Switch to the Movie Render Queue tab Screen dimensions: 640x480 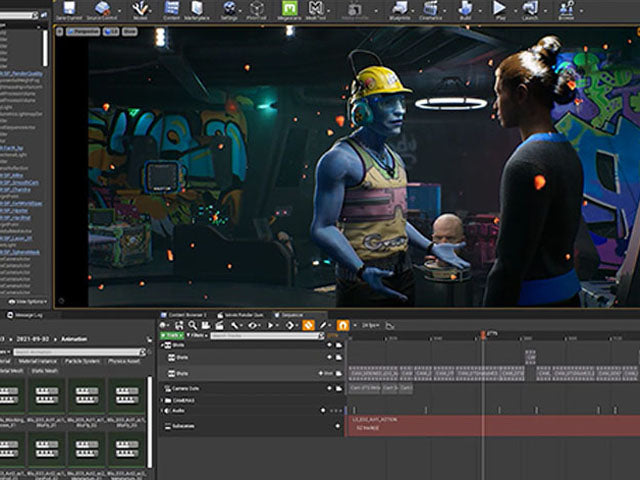(239, 314)
